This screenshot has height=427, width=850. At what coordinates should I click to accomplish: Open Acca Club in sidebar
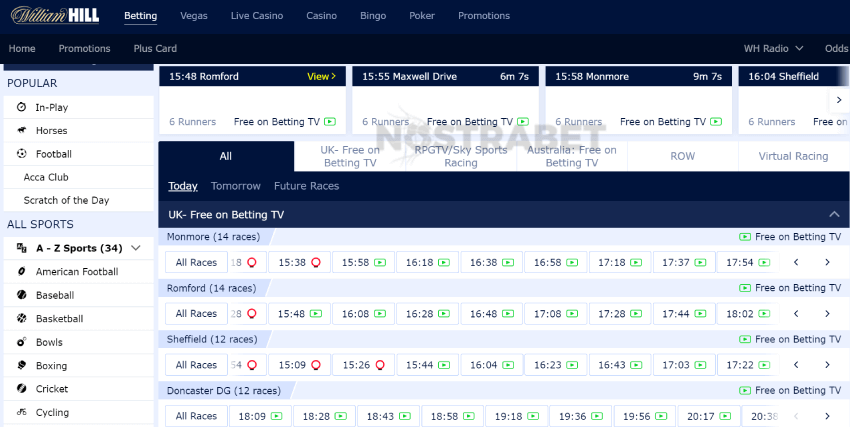46,177
